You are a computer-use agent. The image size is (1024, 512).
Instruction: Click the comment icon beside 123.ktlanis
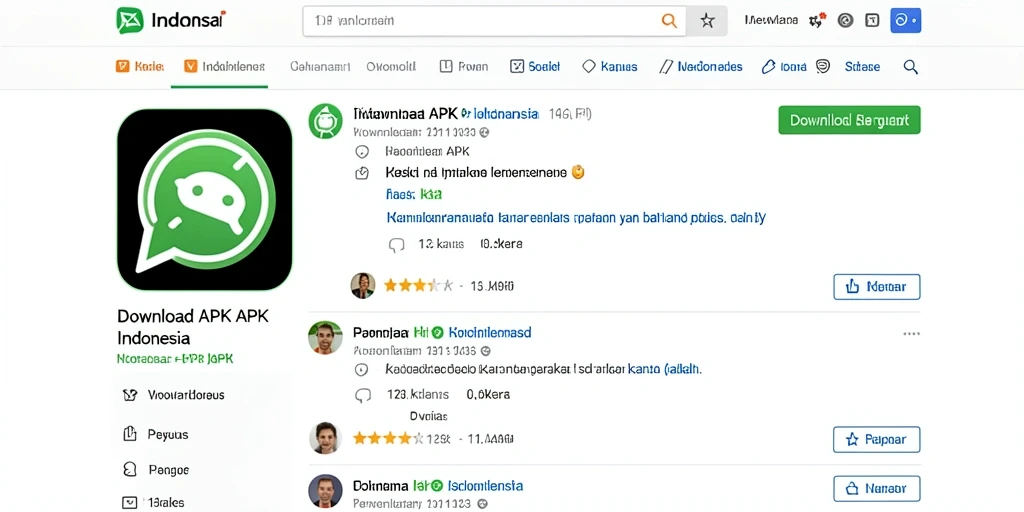[x=362, y=395]
